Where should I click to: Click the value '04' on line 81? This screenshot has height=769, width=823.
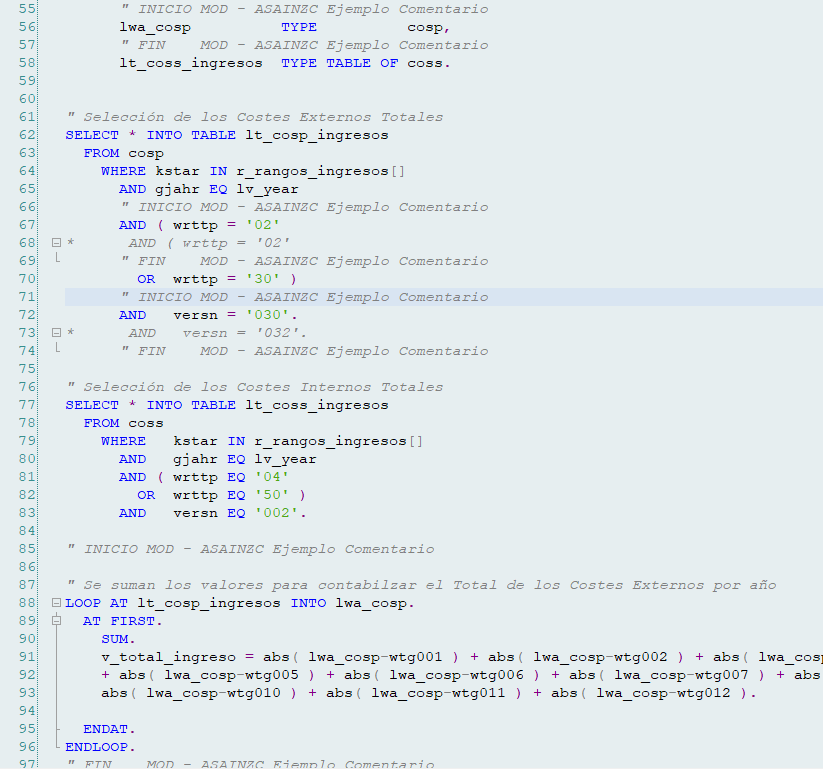pos(272,477)
